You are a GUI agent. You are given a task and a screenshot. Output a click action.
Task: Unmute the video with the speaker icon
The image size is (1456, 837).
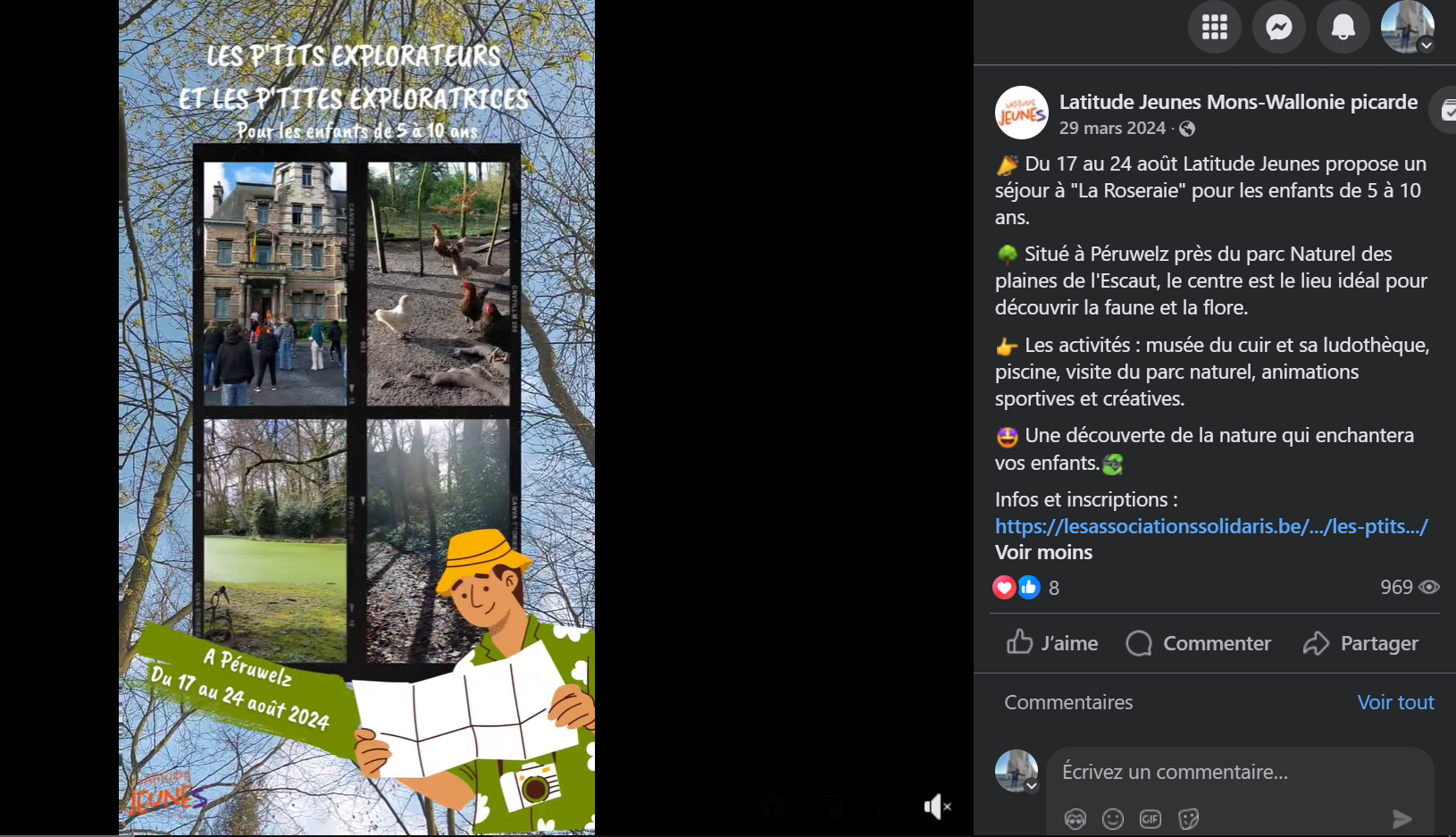(937, 807)
